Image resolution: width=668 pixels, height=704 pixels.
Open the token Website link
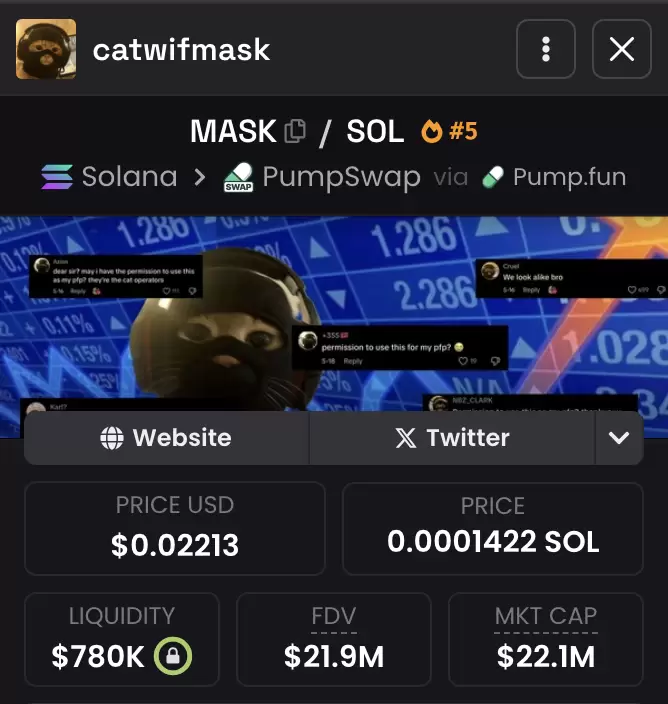point(167,438)
